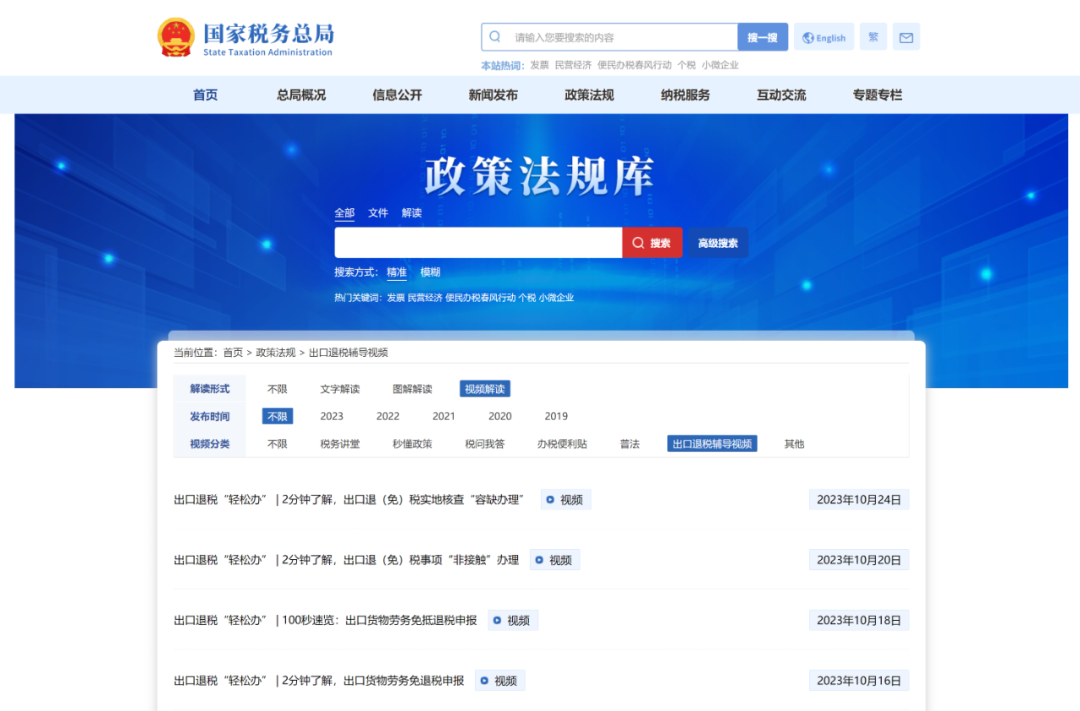Open article about 税实地核查 容缺办理
Viewport: 1080px width, 711px height.
[349, 499]
